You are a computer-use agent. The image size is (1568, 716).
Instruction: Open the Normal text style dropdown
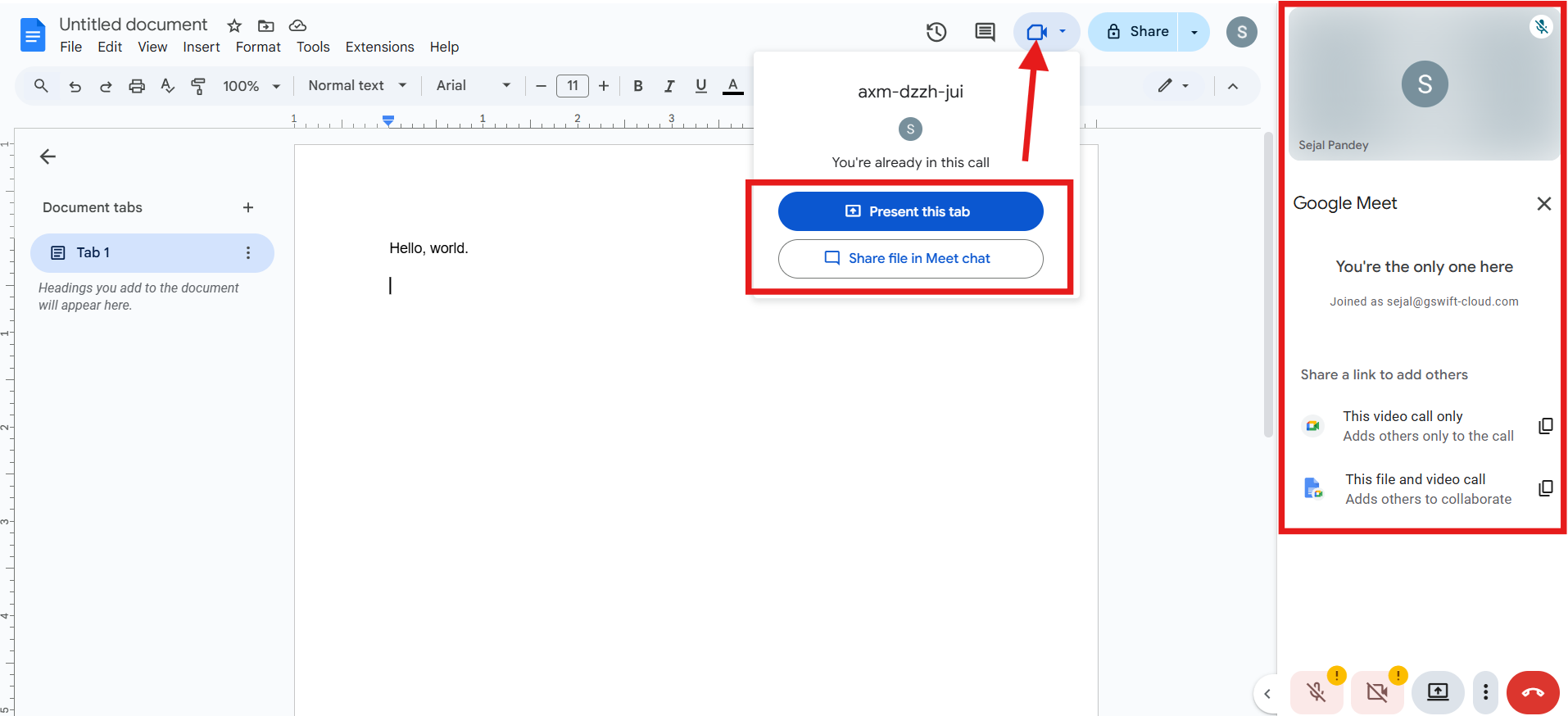click(x=357, y=85)
